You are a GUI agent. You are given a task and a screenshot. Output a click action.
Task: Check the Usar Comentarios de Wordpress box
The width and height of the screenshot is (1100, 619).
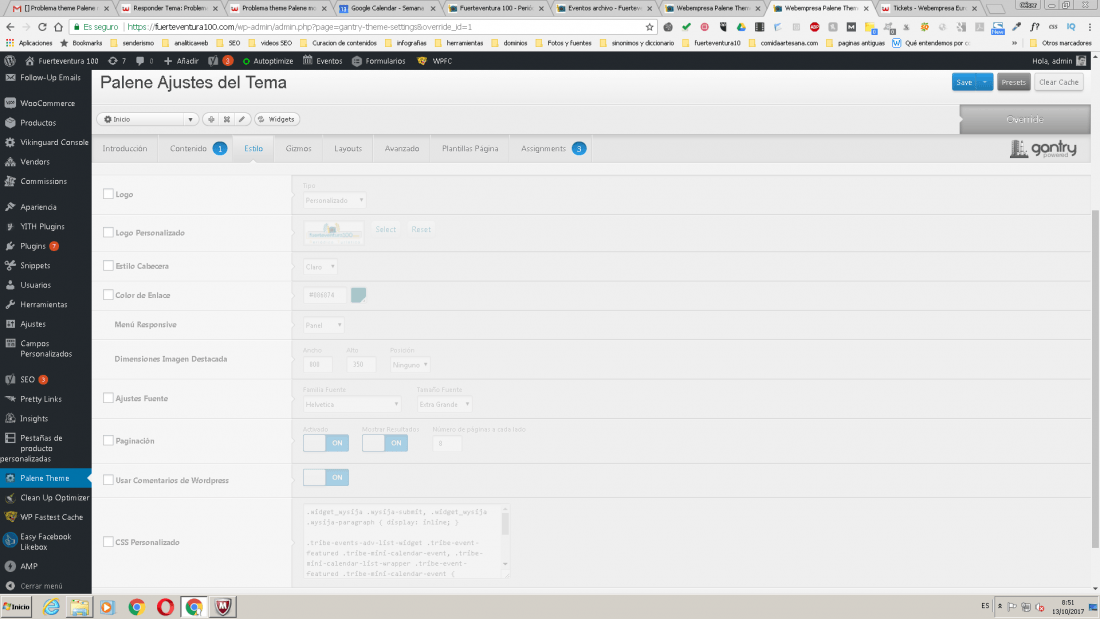108,480
